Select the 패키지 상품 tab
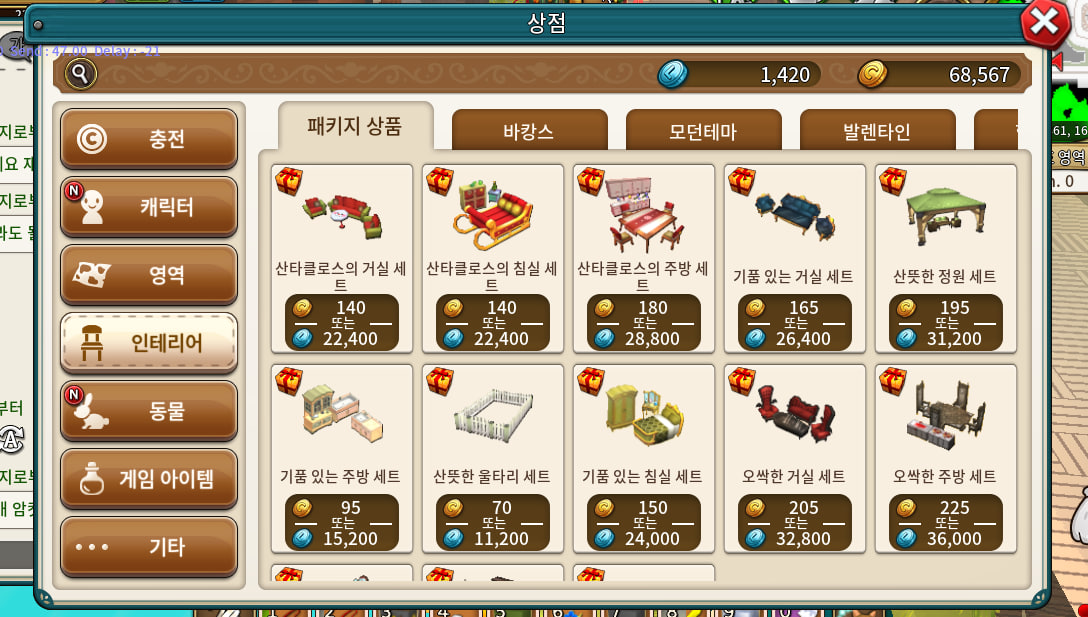 [355, 126]
